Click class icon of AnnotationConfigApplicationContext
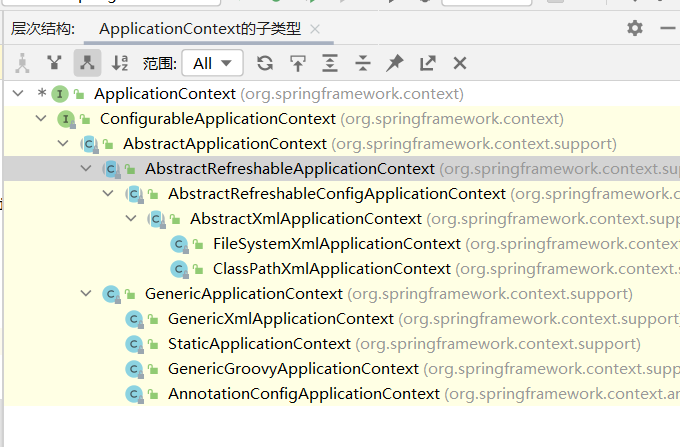 [x=134, y=394]
